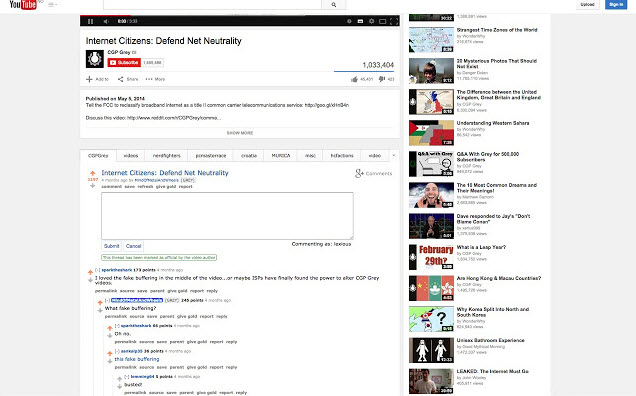636x396 pixels.
Task: Upvote the 'Oh no.' comment
Action: pyautogui.click(x=110, y=328)
